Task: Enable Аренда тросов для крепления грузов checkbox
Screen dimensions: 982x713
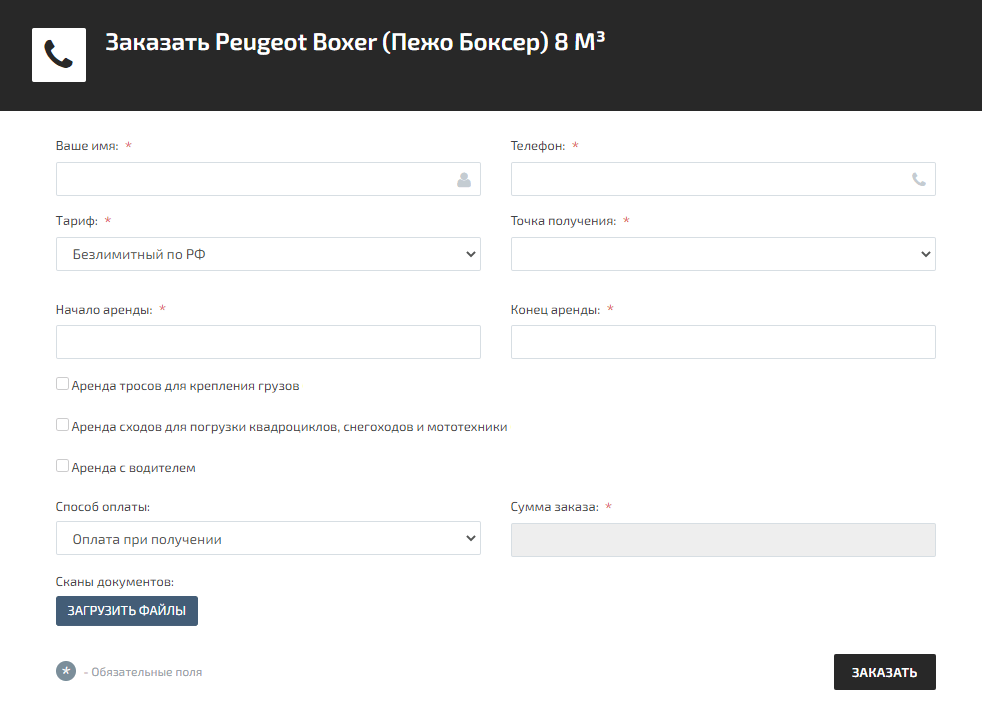Action: [62, 383]
